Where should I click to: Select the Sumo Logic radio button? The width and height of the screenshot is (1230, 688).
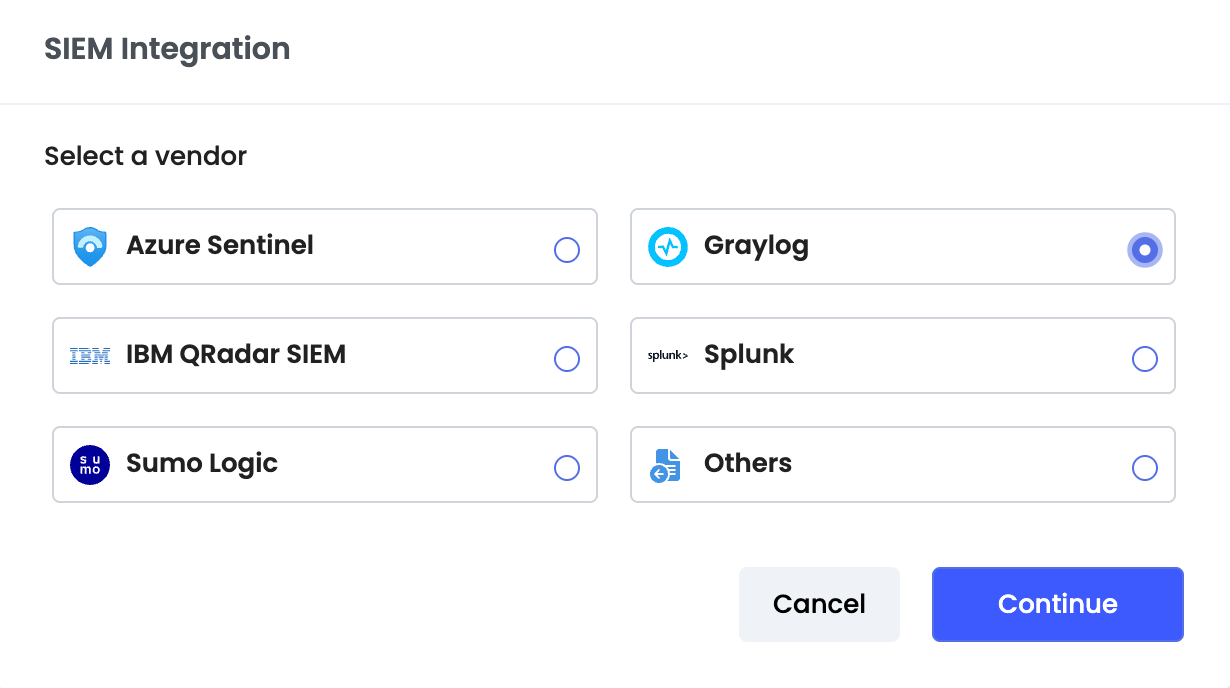(x=567, y=467)
